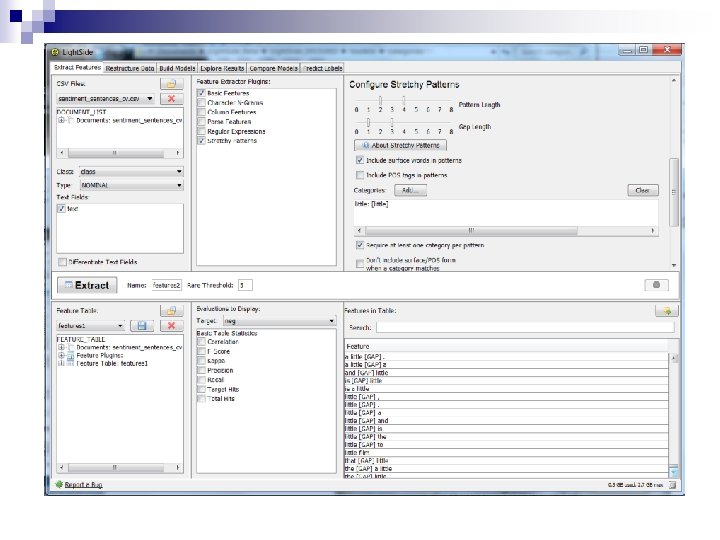Switch to Extract Features tab
Image resolution: width=720 pixels, height=540 pixels.
[77, 68]
